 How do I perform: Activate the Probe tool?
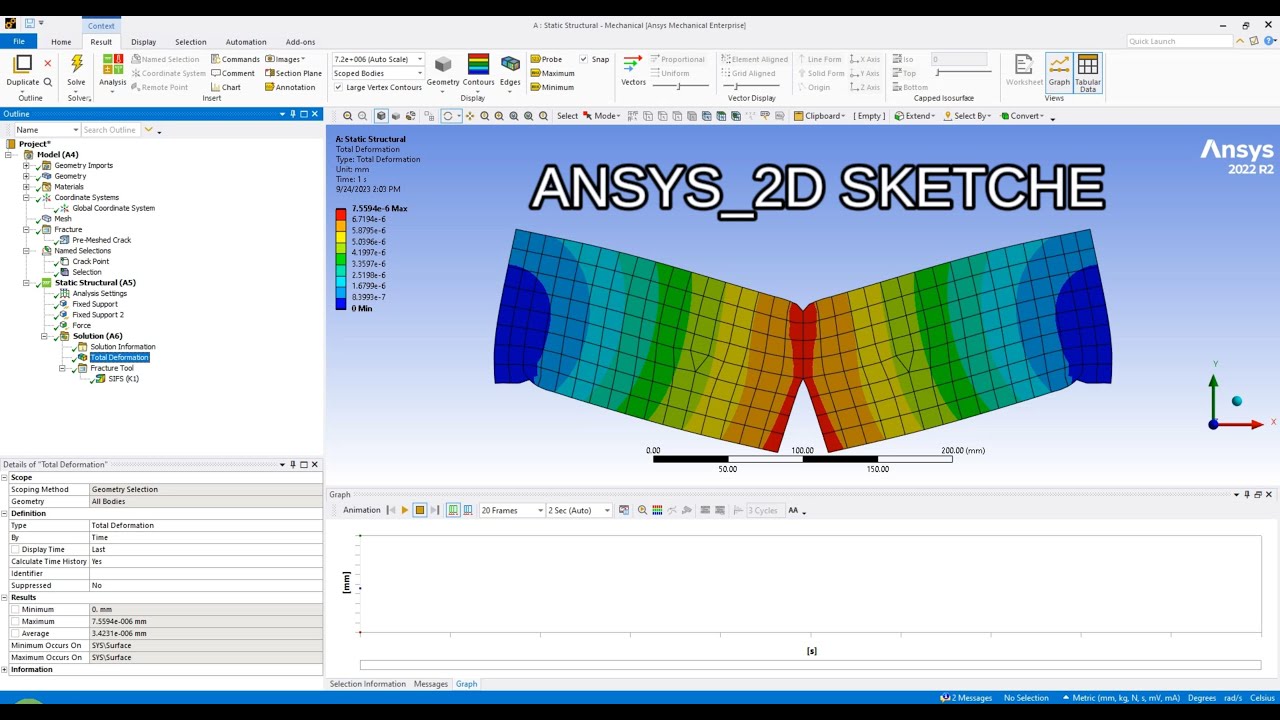[546, 59]
